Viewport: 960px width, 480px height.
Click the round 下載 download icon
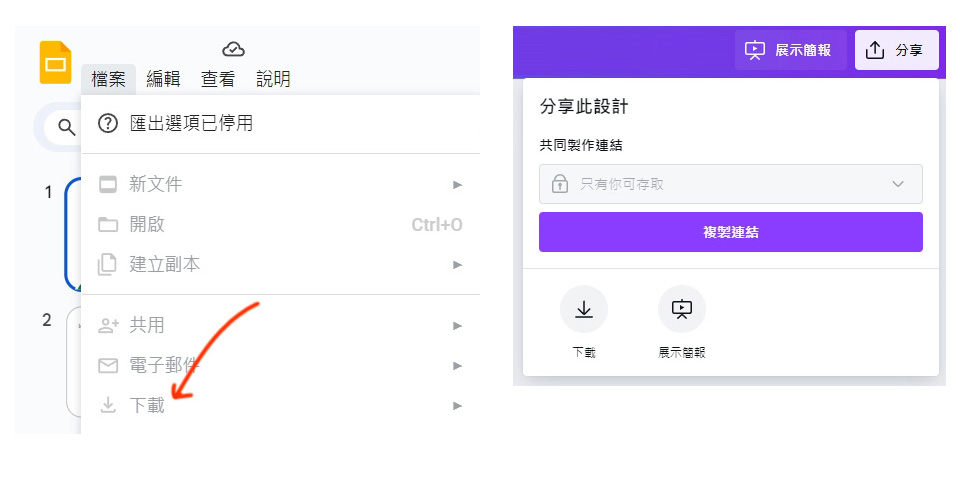click(x=584, y=309)
